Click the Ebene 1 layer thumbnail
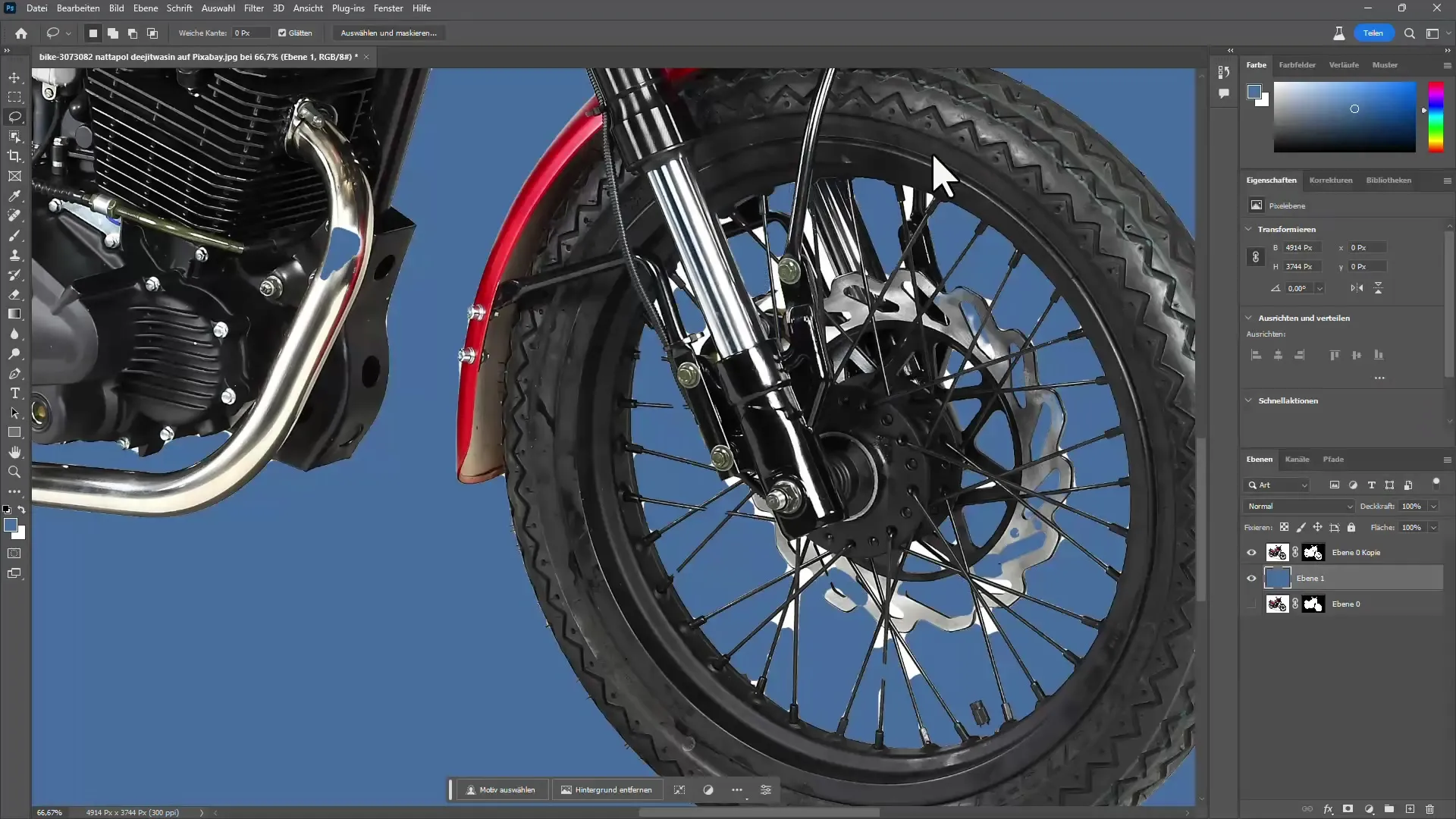The image size is (1456, 819). tap(1277, 578)
